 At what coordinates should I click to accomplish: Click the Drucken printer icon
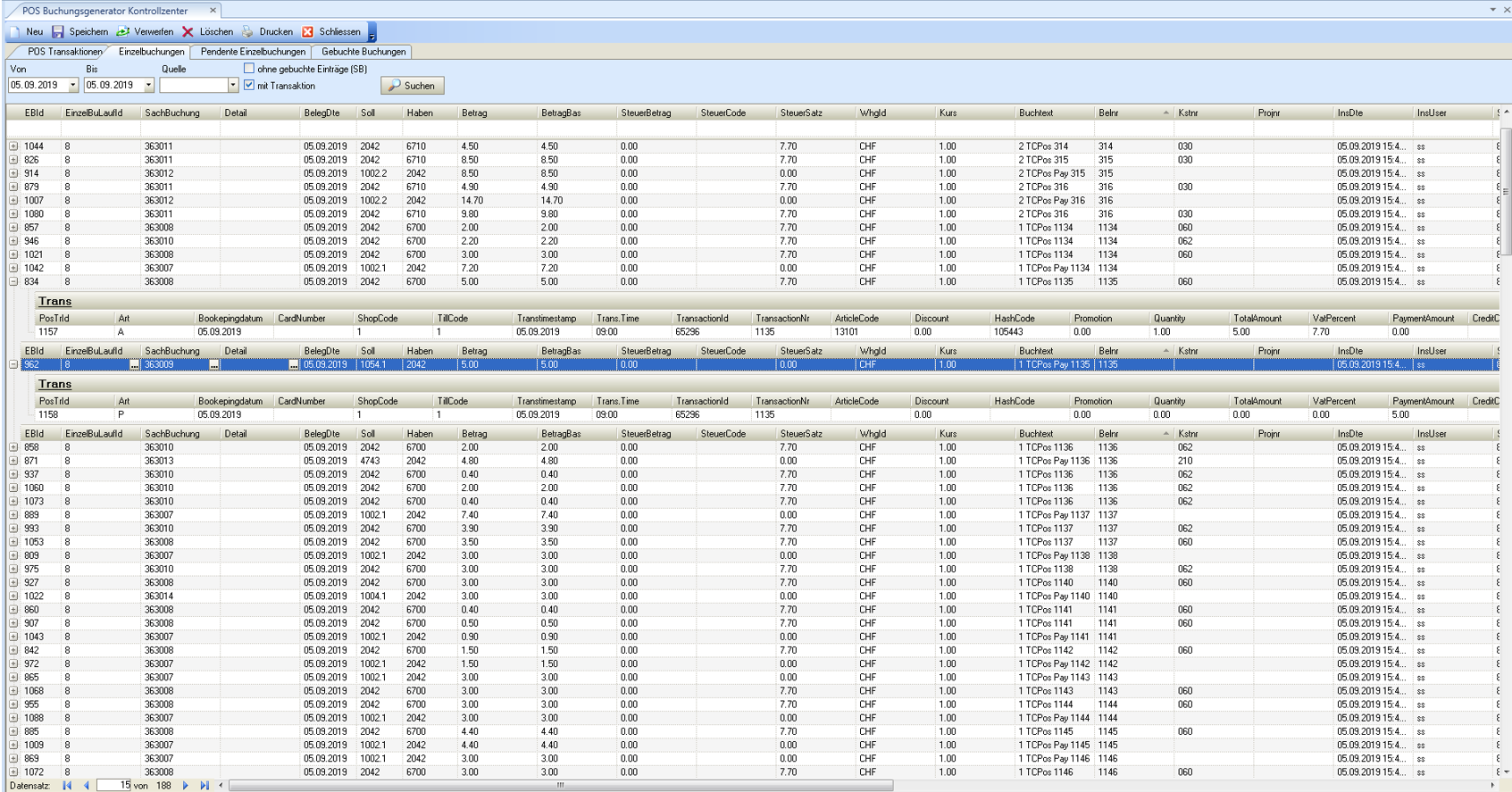[248, 31]
